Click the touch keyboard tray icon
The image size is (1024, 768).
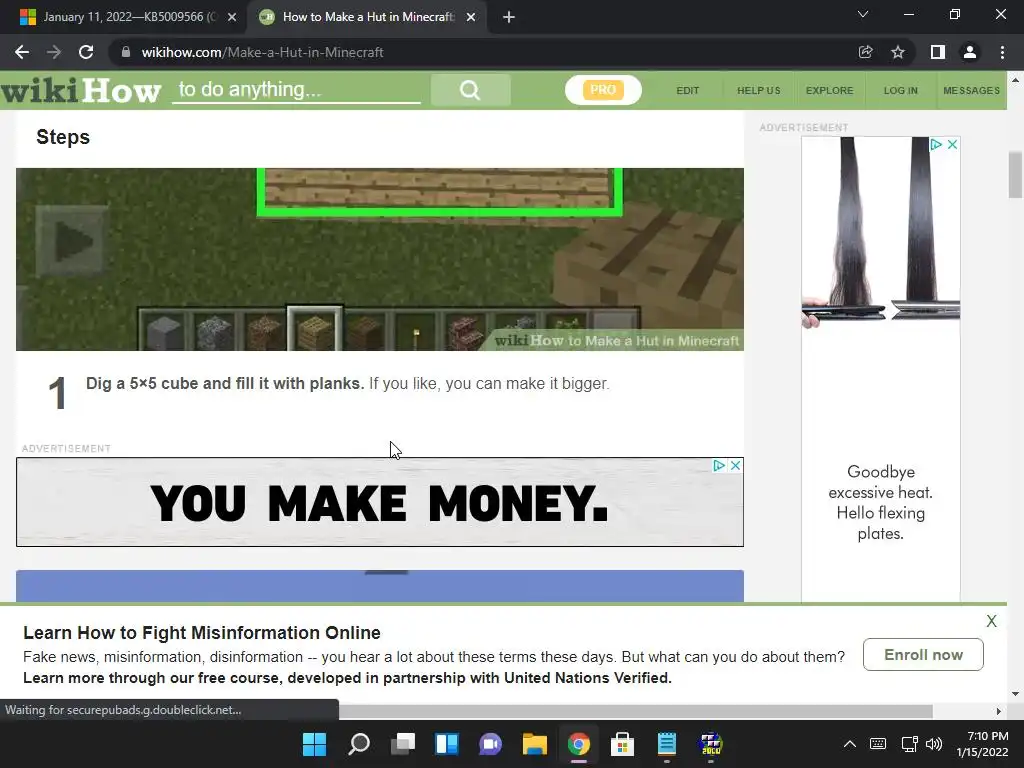click(x=878, y=744)
